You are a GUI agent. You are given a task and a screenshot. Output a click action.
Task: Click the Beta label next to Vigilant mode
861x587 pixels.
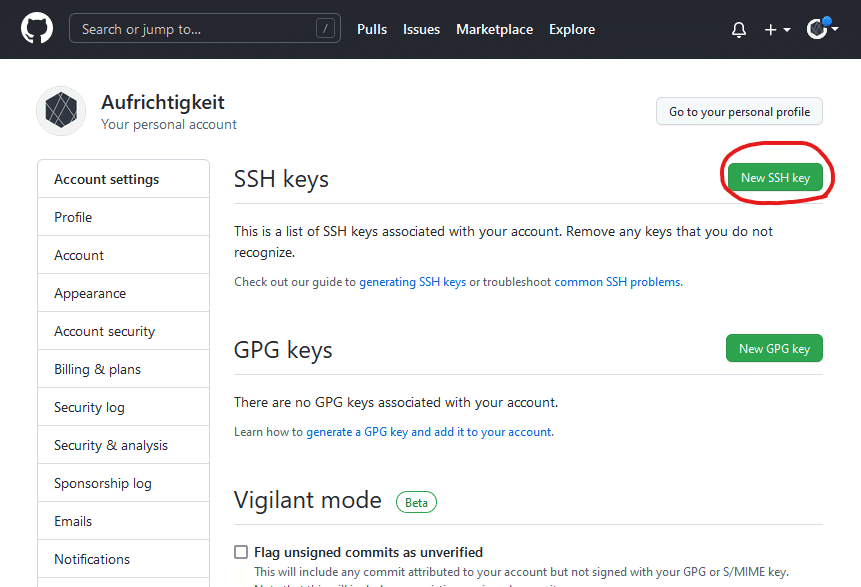(x=416, y=502)
